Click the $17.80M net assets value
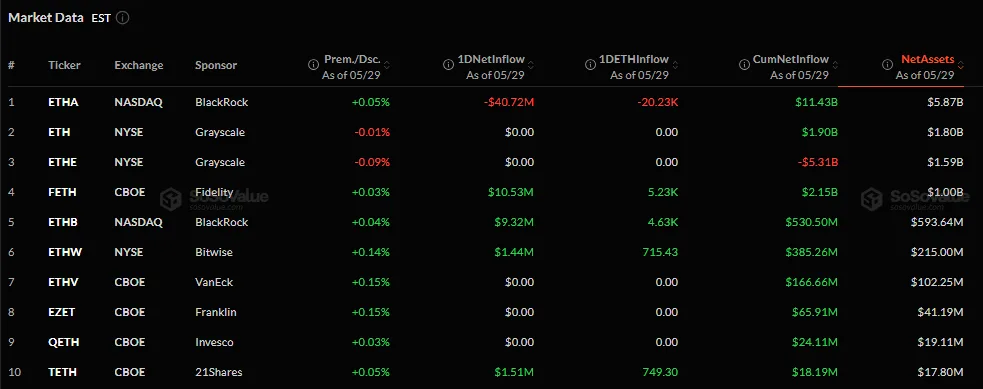Screen dimensions: 983x389 (940, 372)
